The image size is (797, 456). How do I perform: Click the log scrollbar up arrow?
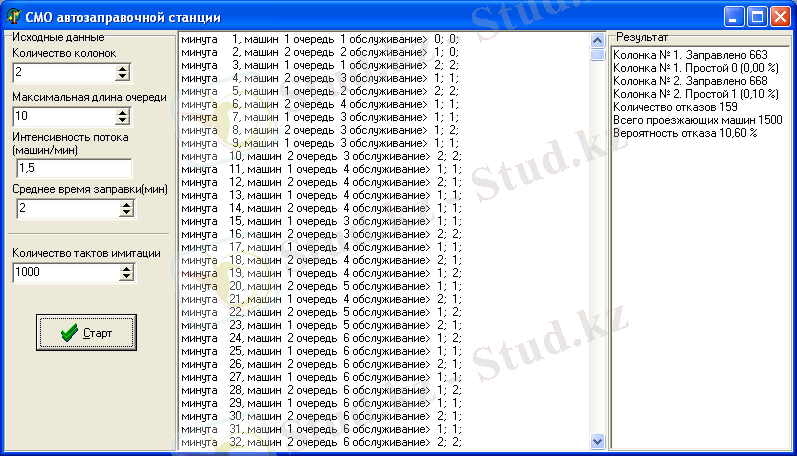[x=597, y=40]
